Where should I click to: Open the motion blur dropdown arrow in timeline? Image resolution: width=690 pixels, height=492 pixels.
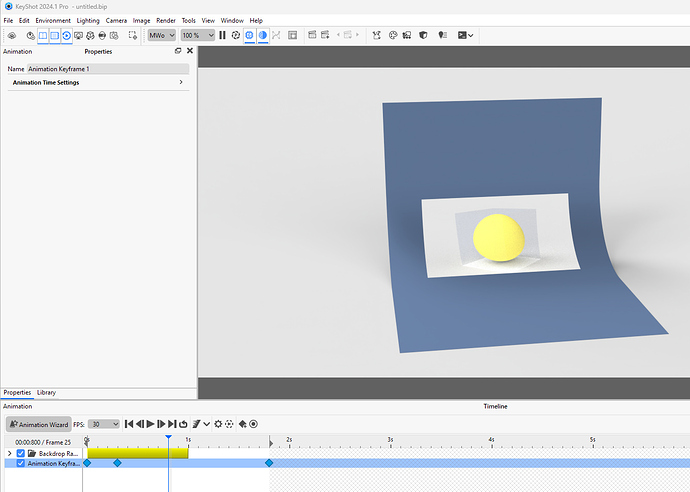click(x=206, y=424)
